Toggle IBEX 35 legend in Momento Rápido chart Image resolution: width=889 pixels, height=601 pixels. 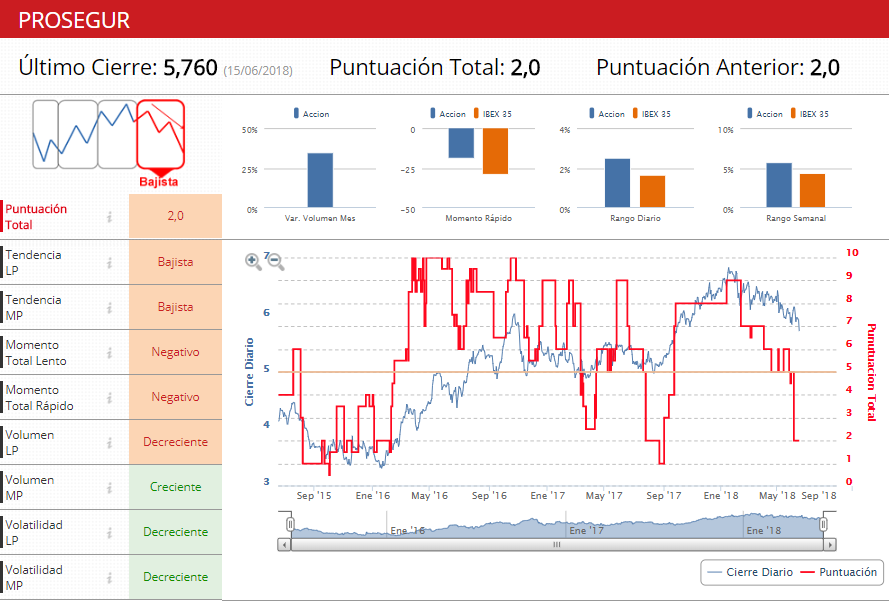[x=493, y=114]
